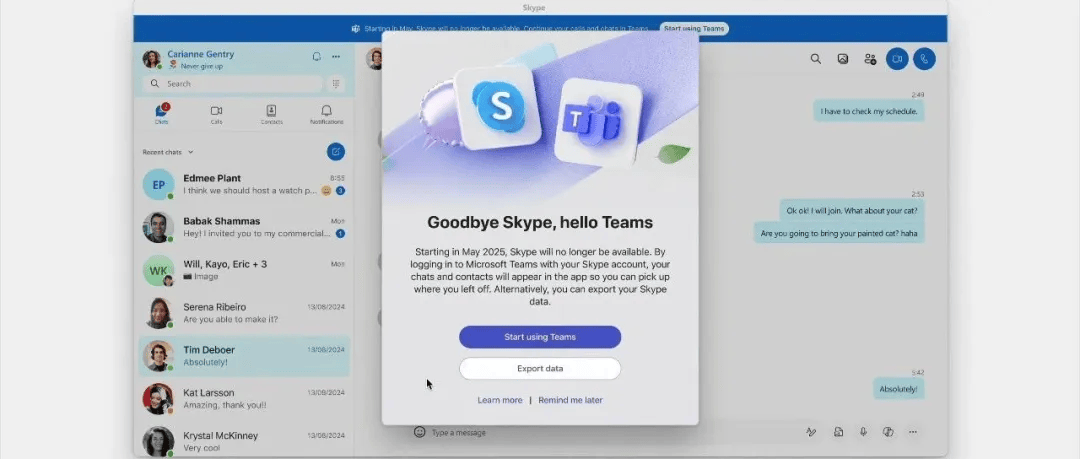Click Carianne Gentry's profile avatar
This screenshot has width=1080, height=459.
click(x=152, y=59)
